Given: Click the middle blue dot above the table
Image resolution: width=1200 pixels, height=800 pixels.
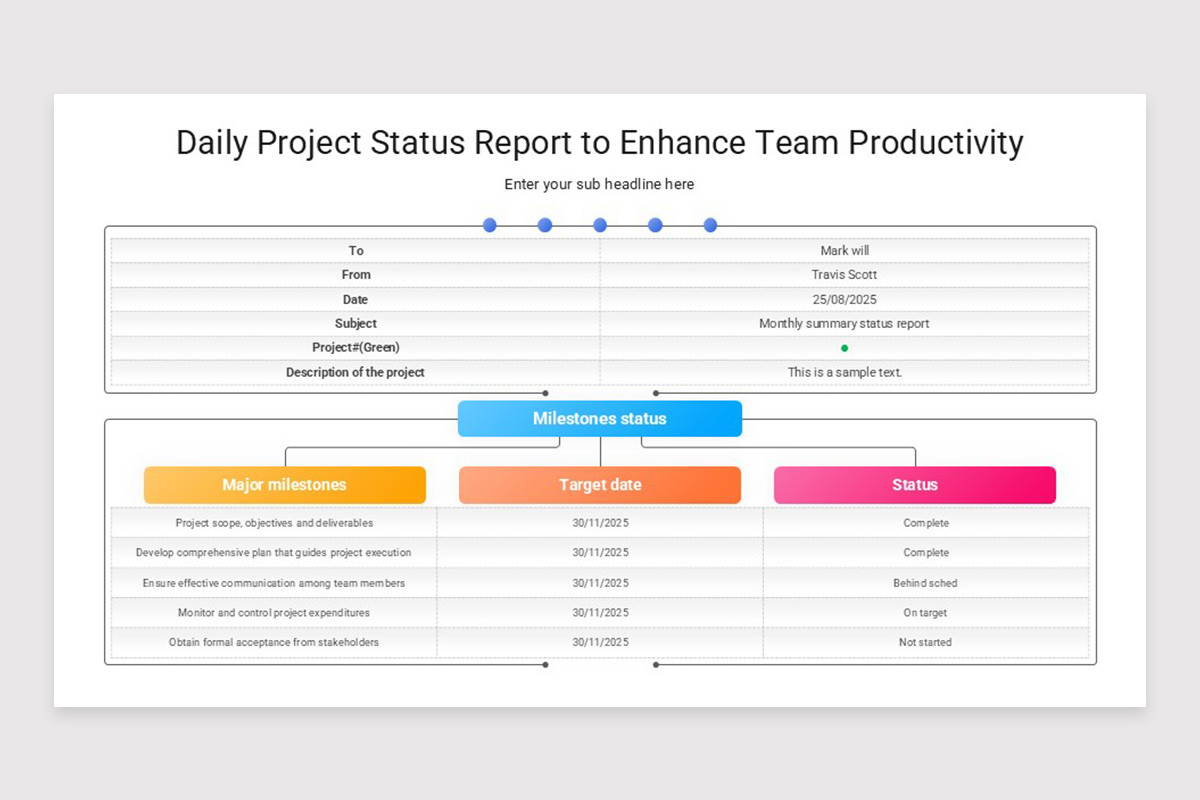Looking at the screenshot, I should click(600, 225).
